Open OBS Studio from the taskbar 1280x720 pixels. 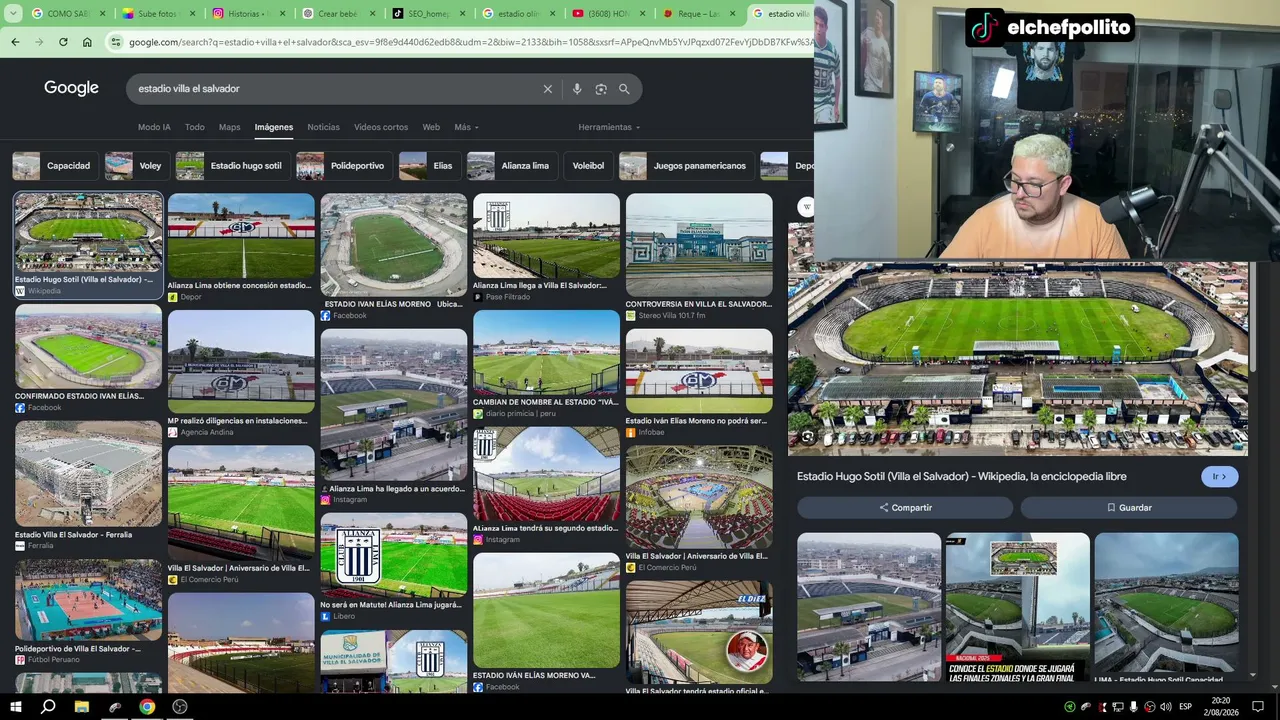180,707
